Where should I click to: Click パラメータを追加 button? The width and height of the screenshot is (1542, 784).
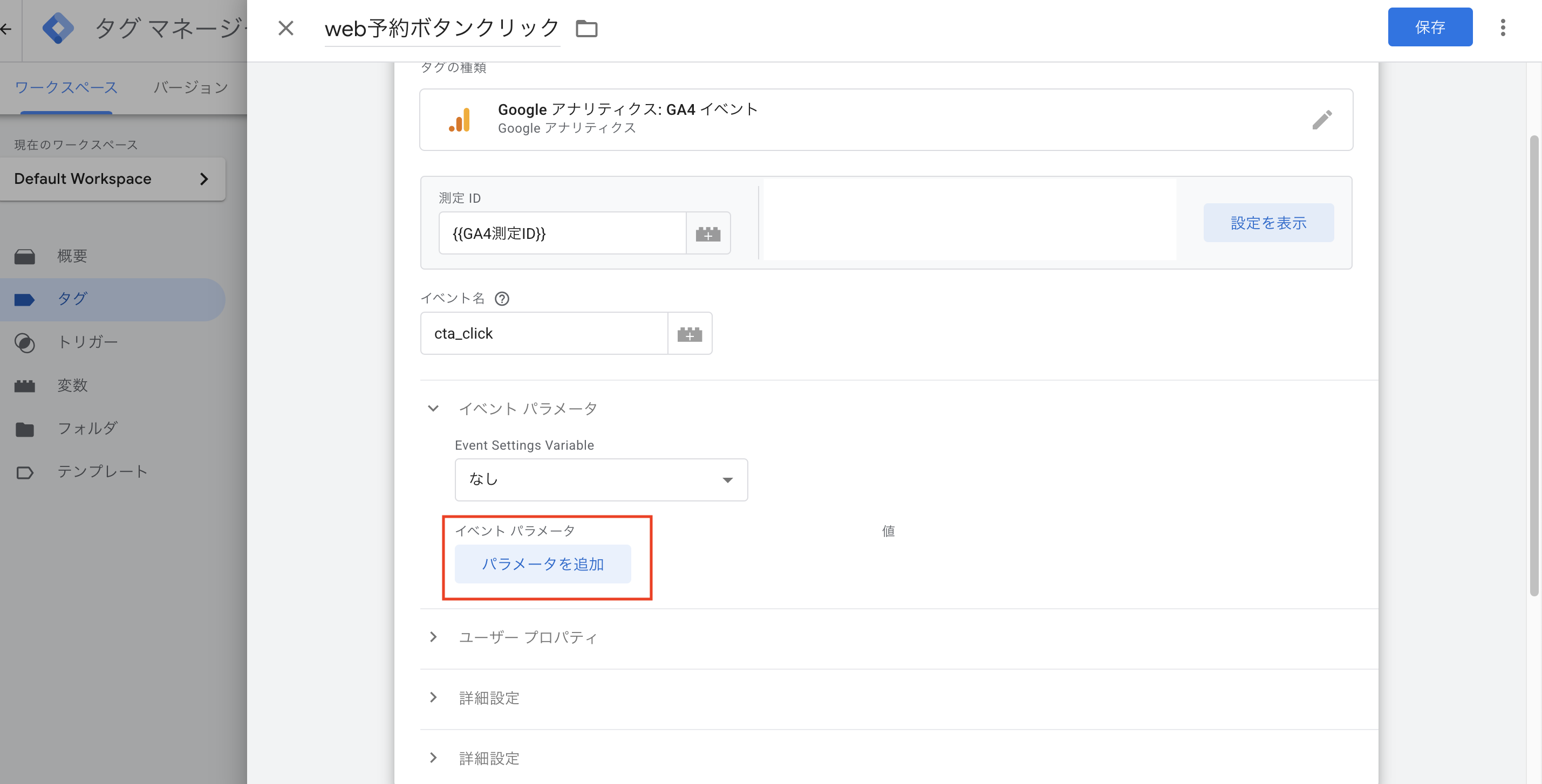coord(542,564)
